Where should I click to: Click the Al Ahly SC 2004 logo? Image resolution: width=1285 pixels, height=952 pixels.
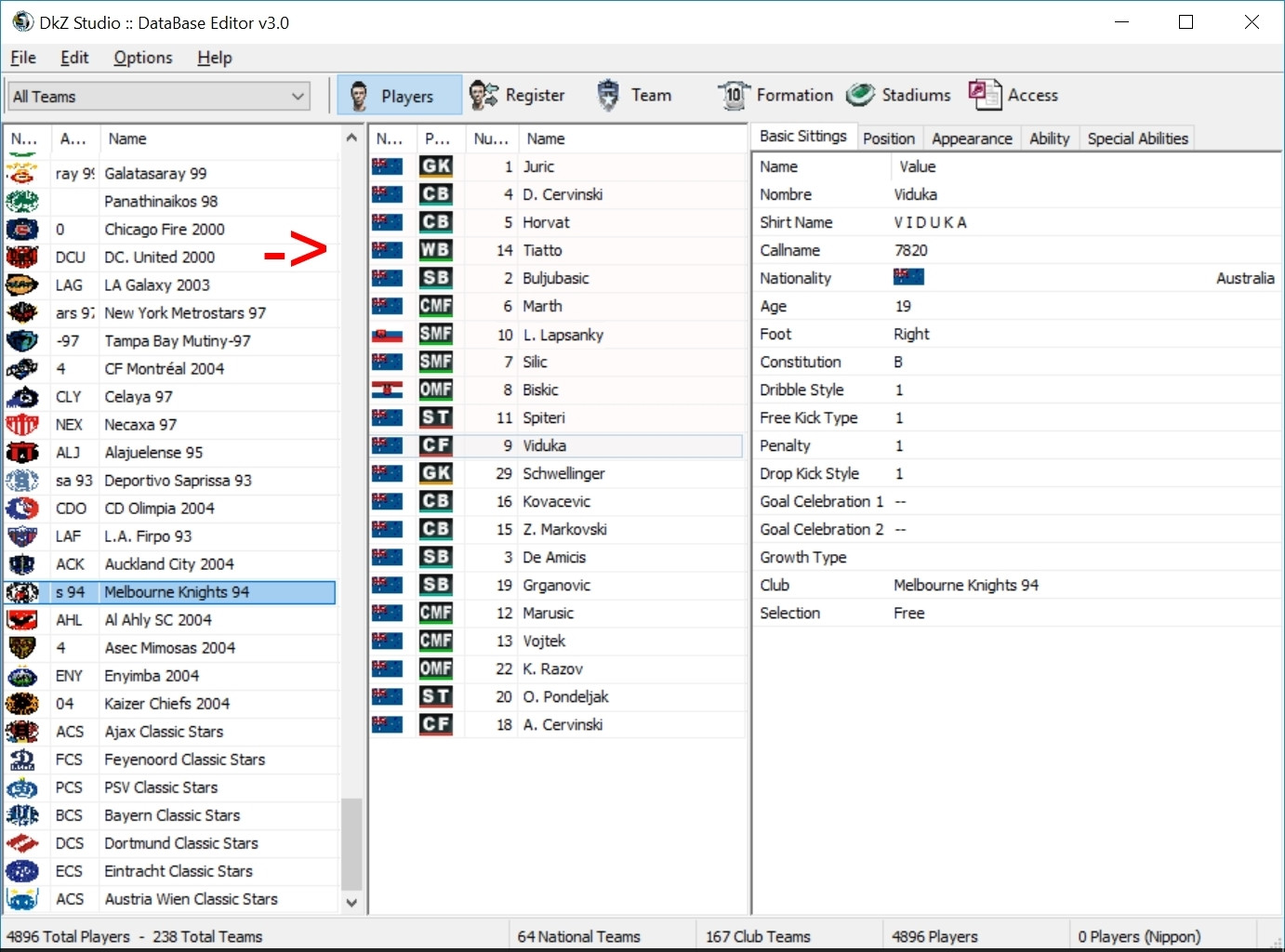22,619
